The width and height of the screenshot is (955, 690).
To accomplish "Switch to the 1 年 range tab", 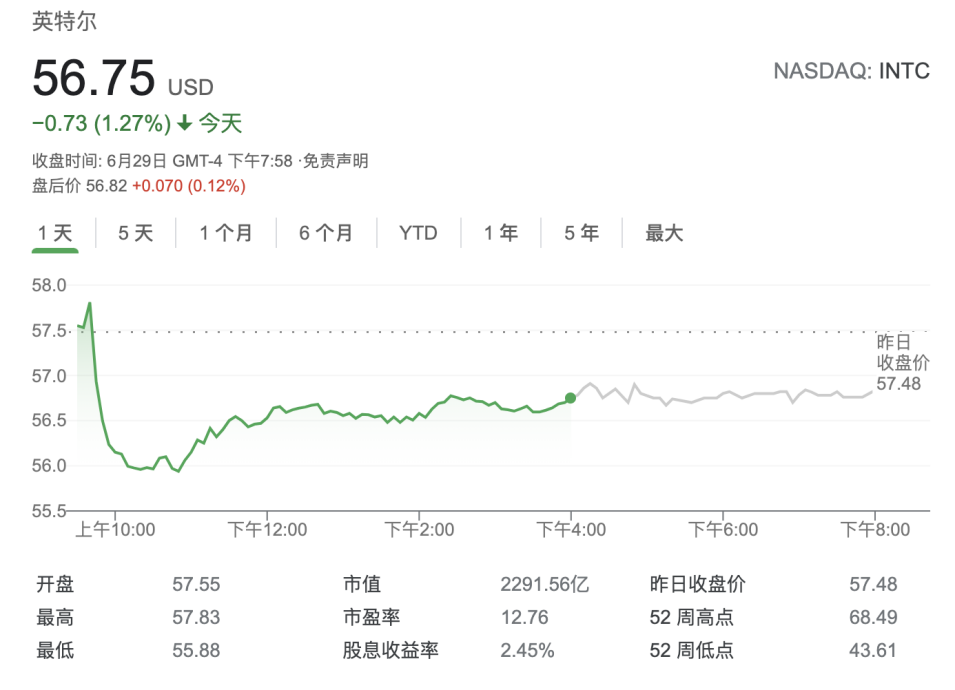I will (x=501, y=233).
